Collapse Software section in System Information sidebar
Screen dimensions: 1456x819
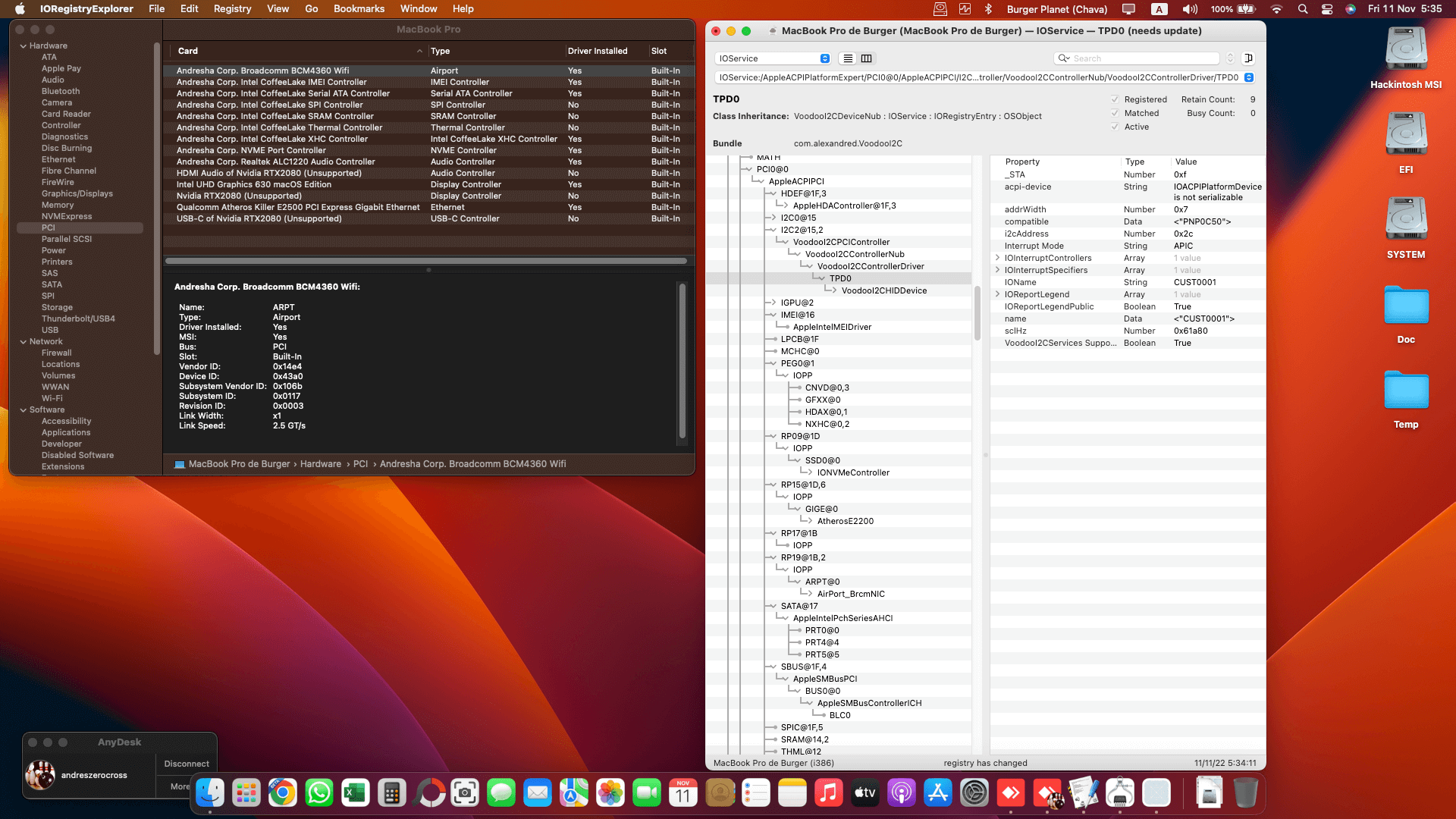(x=24, y=410)
